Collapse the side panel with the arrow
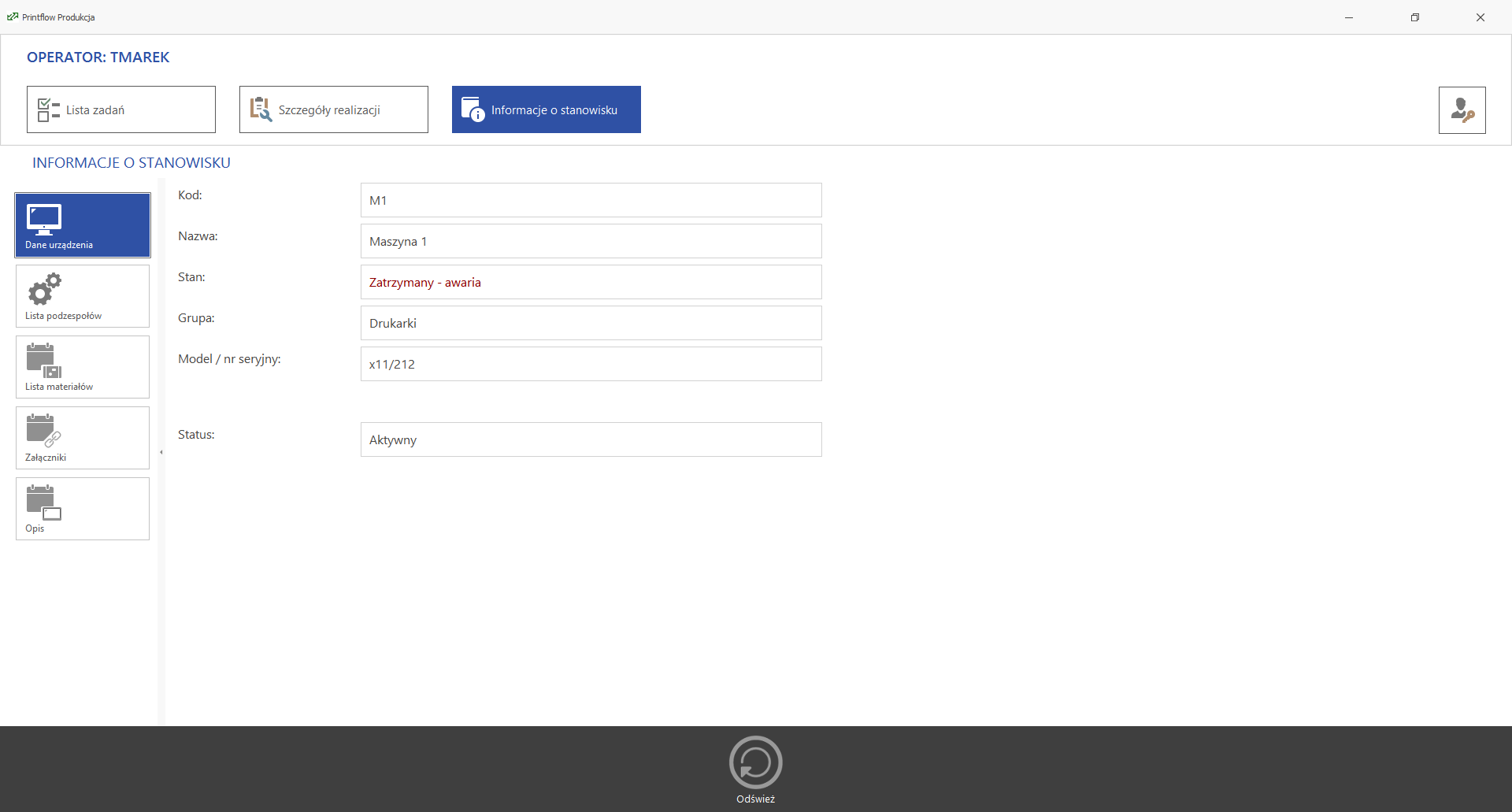The width and height of the screenshot is (1512, 812). click(161, 452)
